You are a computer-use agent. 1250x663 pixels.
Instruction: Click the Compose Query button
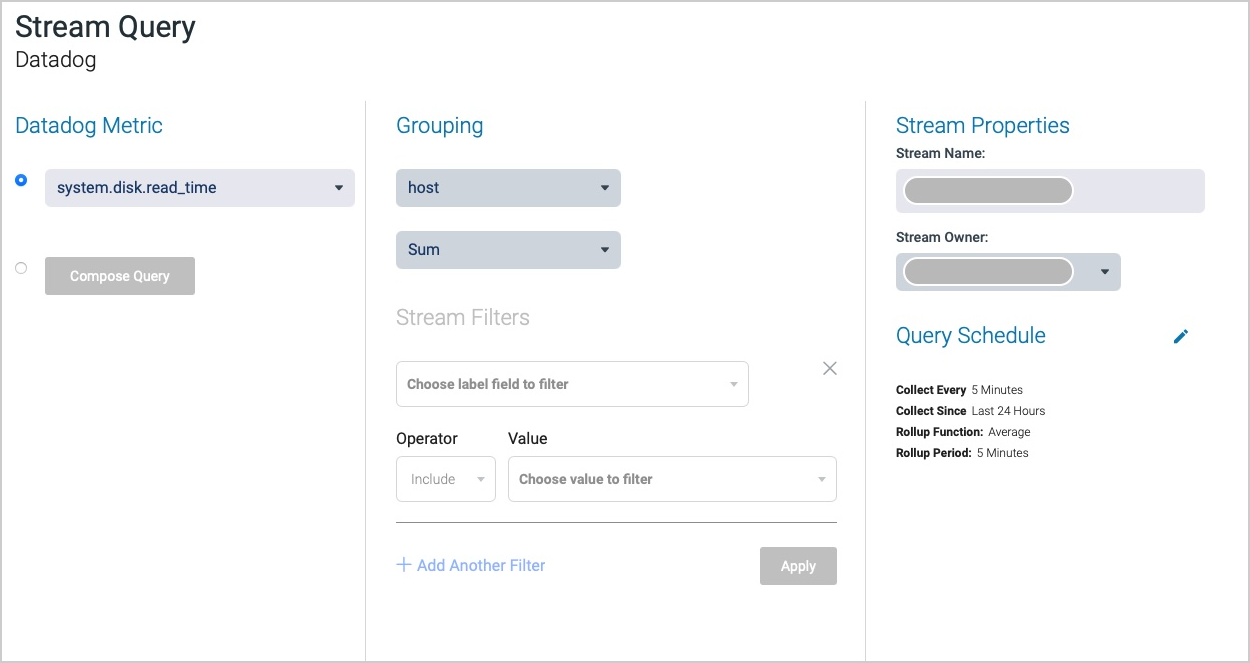[x=120, y=276]
